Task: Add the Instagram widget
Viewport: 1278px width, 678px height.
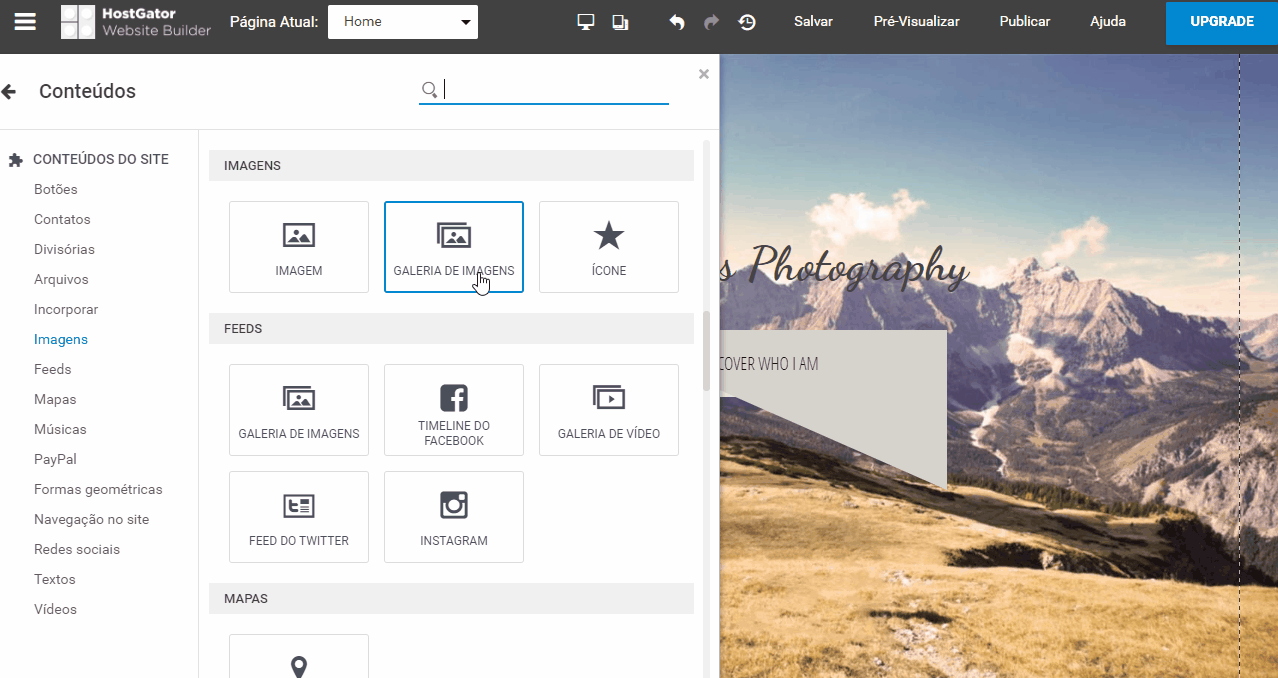Action: pyautogui.click(x=454, y=517)
